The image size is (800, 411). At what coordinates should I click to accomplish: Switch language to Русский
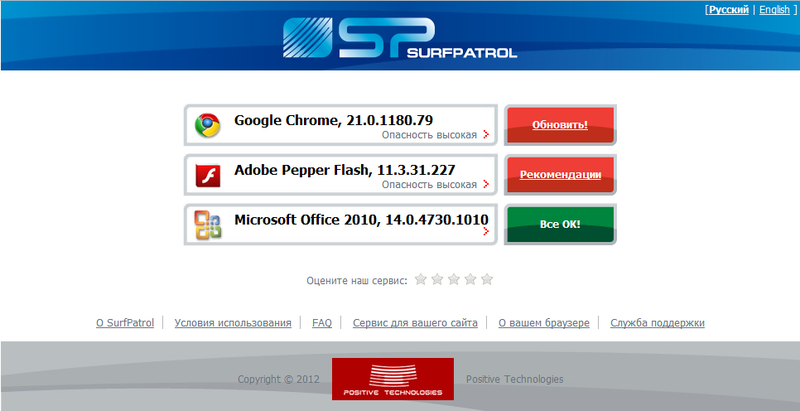(729, 10)
